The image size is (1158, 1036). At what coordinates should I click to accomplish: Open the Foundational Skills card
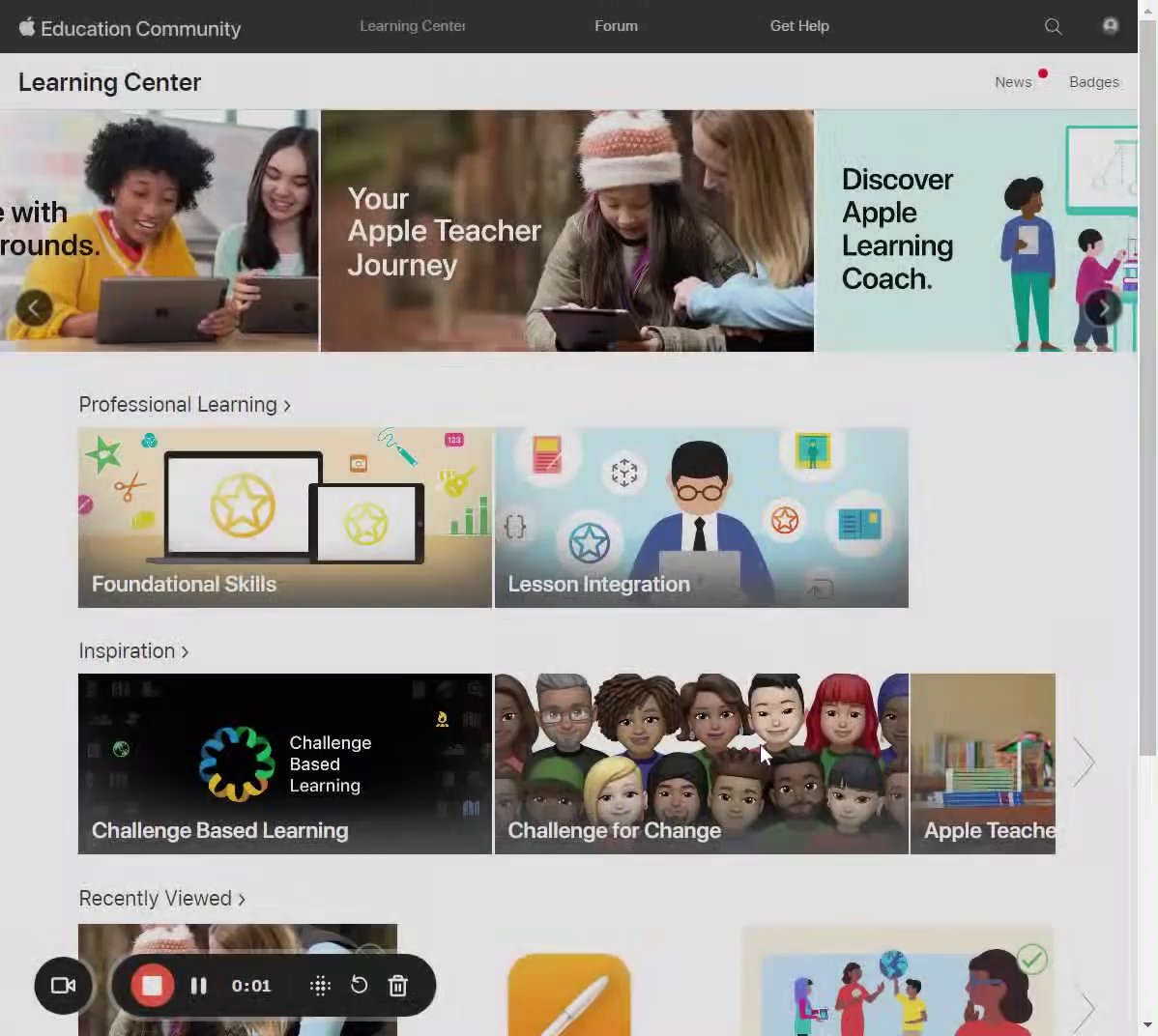(285, 518)
